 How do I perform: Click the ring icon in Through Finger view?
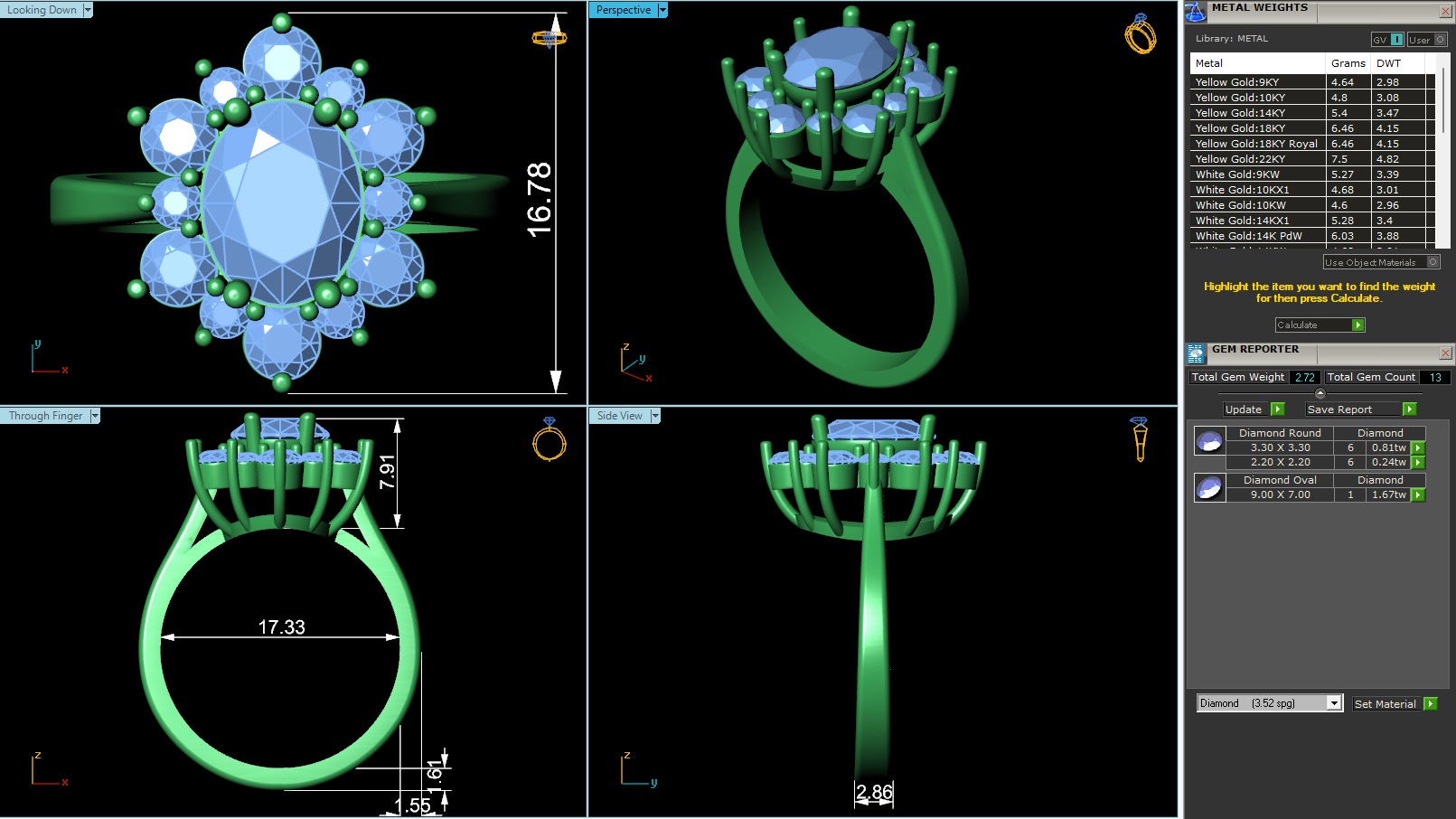tap(549, 438)
